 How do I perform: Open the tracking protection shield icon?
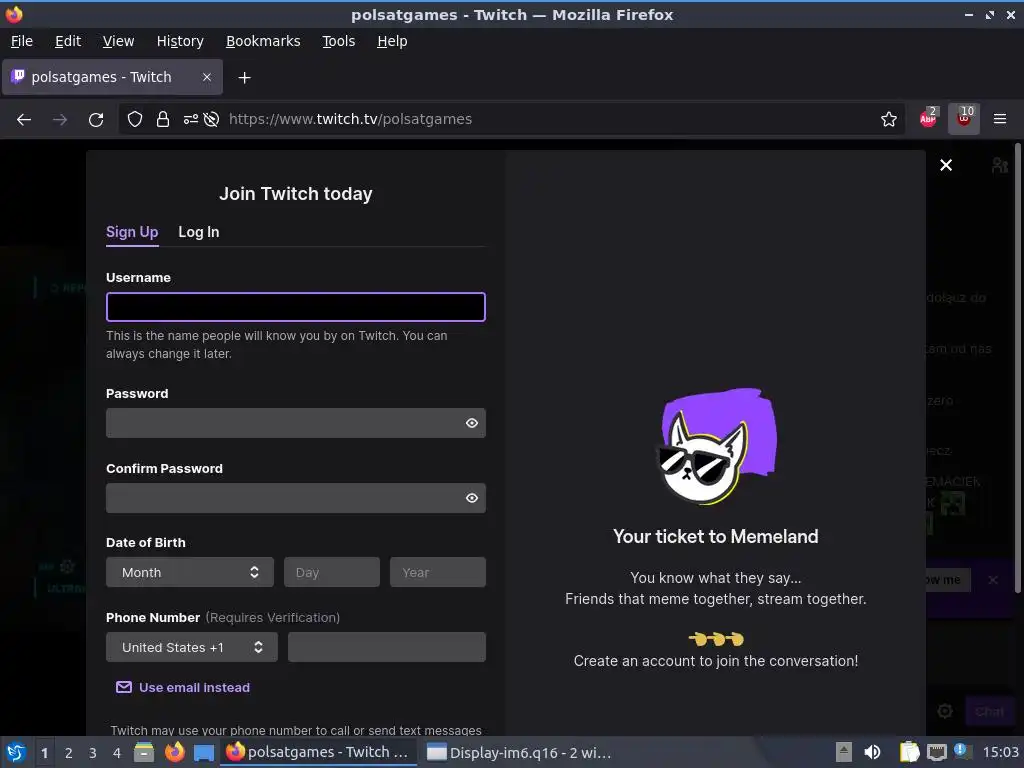(135, 120)
